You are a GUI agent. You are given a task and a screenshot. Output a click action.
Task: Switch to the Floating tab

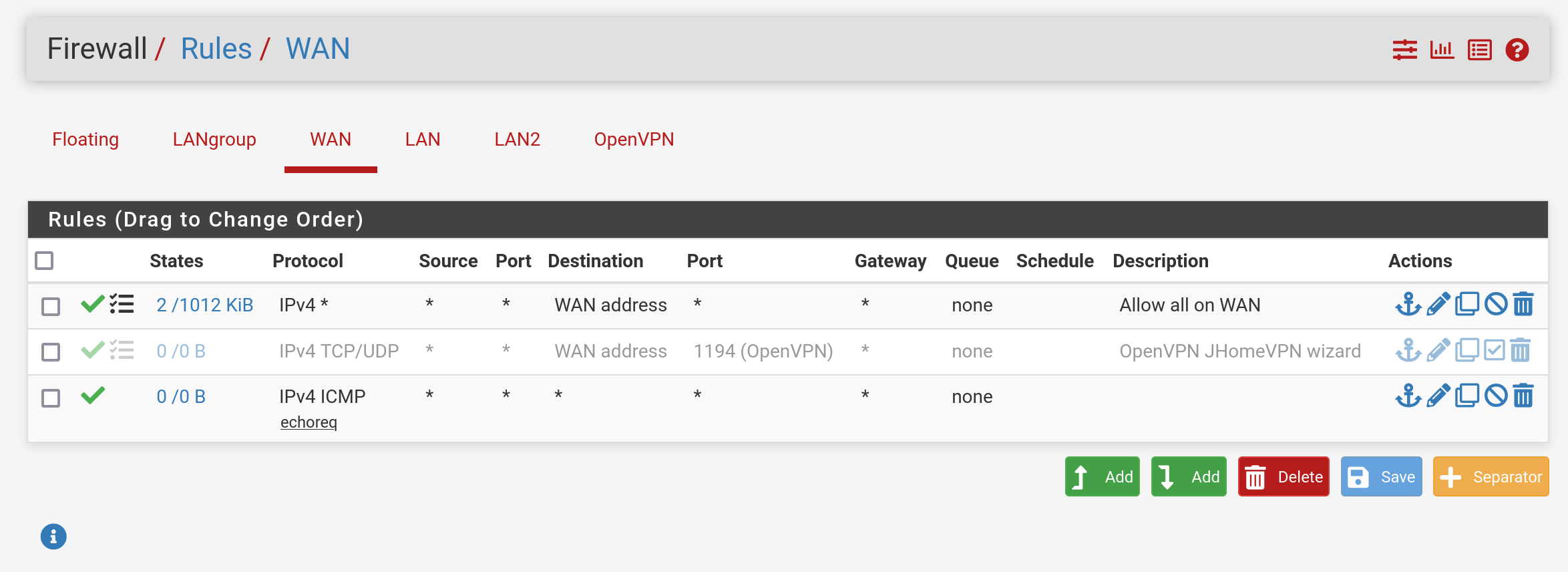coord(85,139)
